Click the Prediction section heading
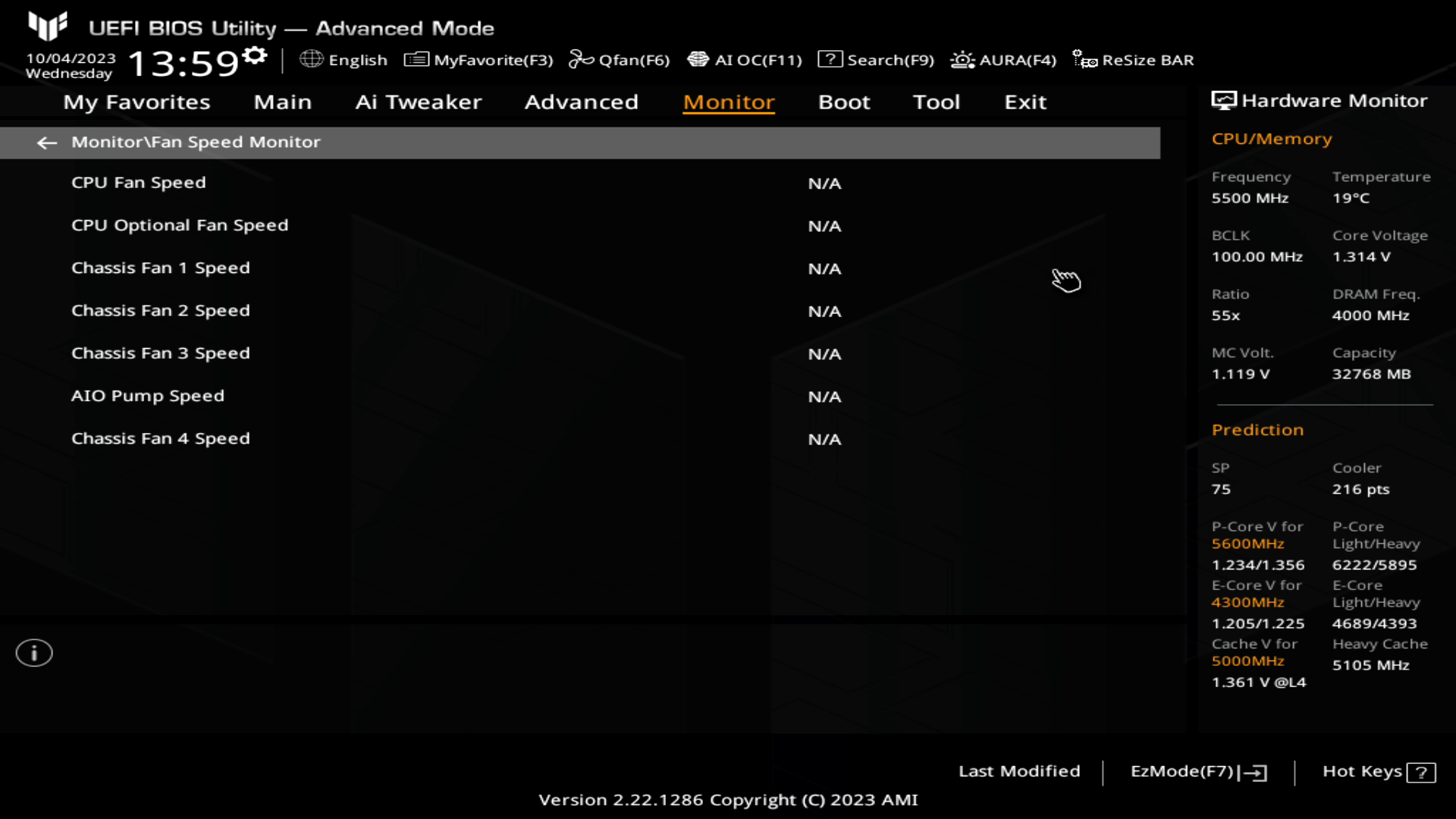 click(1257, 430)
